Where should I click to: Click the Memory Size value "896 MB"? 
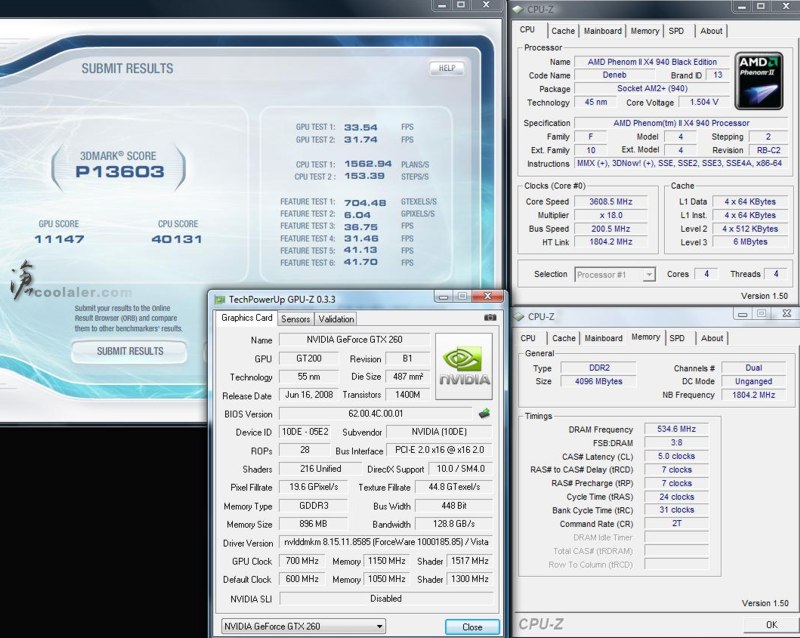(x=313, y=524)
